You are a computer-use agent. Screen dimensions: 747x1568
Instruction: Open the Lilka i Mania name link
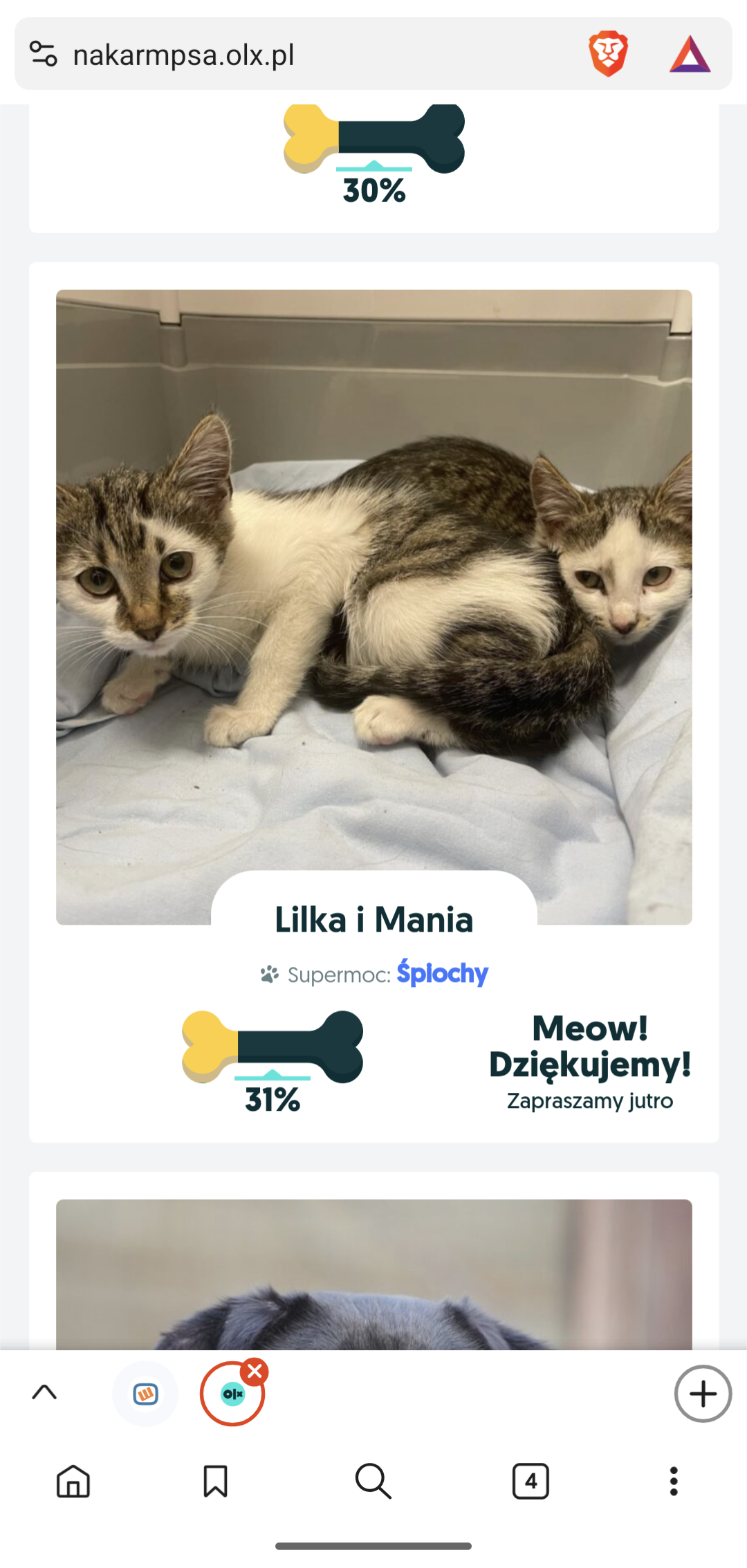[373, 920]
